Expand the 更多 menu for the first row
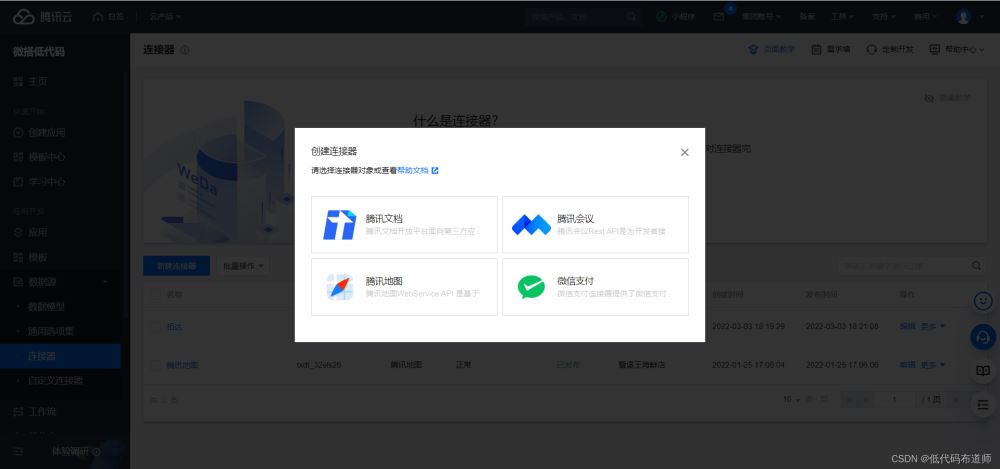Viewport: 1000px width, 469px height. point(932,326)
